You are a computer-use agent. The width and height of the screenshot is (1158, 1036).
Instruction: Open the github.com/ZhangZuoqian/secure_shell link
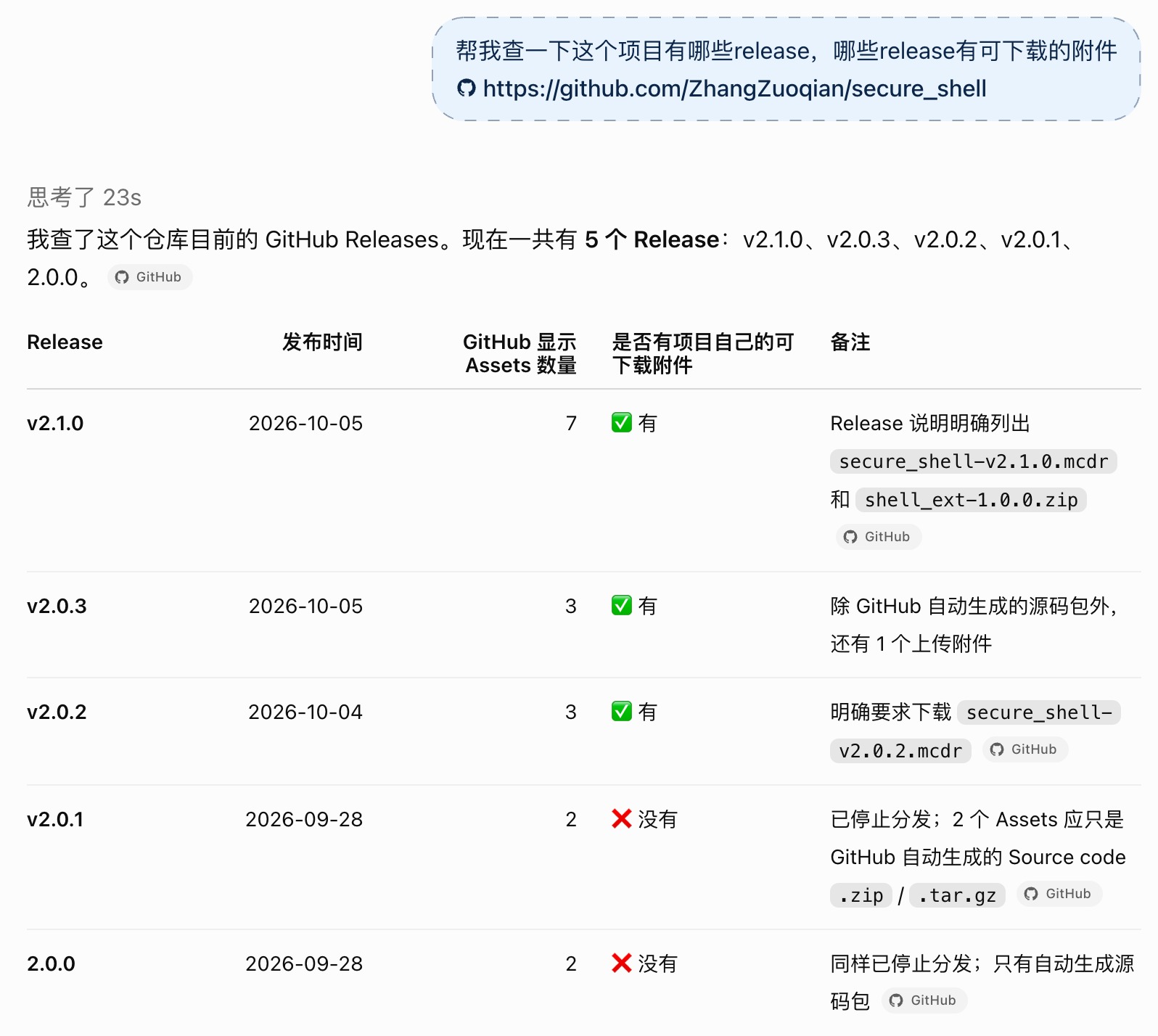734,89
